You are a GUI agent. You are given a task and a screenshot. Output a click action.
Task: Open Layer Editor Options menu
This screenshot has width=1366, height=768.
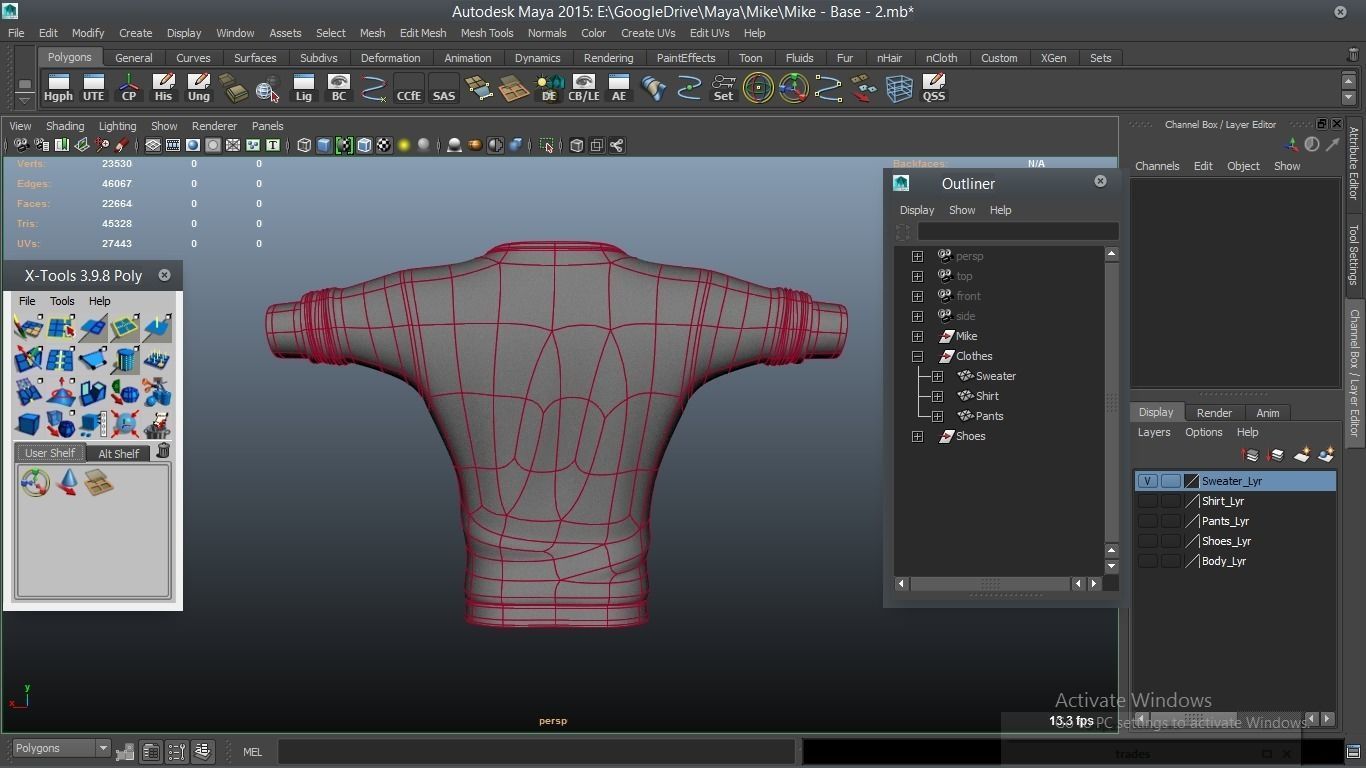[1203, 432]
